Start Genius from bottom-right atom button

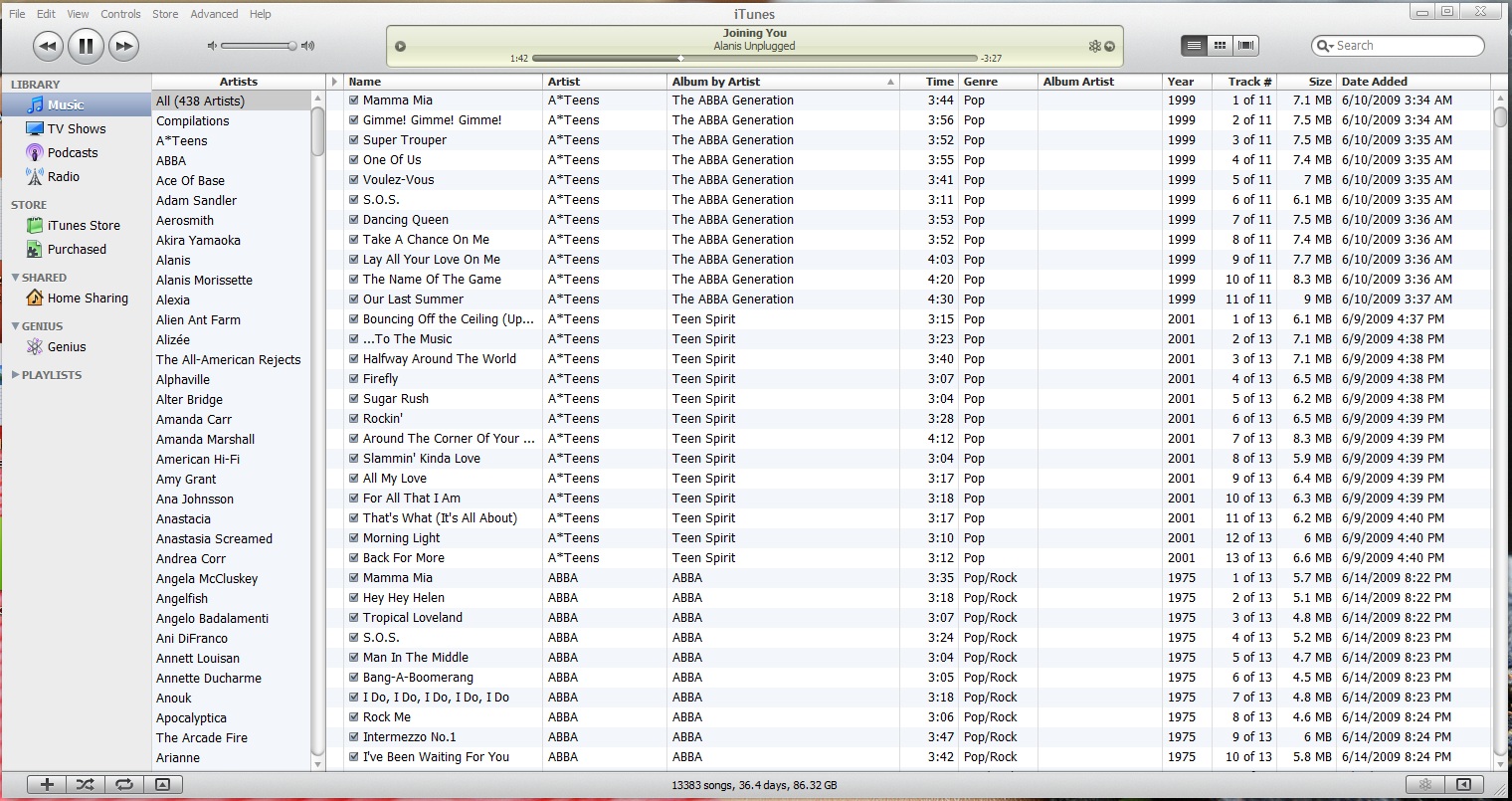(1425, 784)
